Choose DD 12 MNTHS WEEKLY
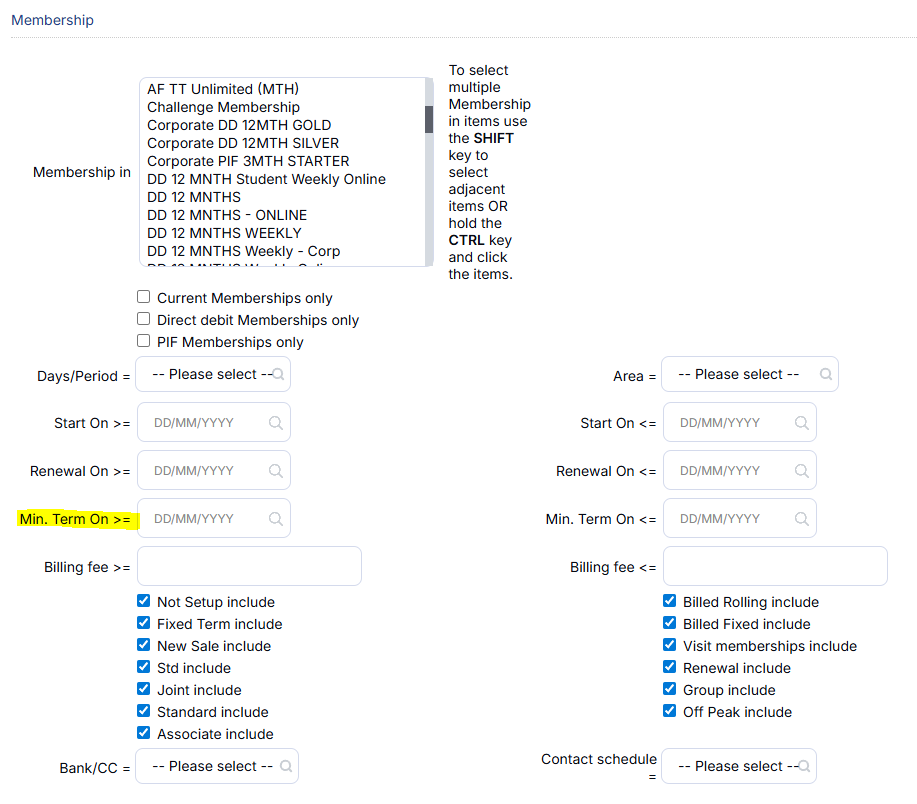The width and height of the screenshot is (917, 804). coord(284,233)
